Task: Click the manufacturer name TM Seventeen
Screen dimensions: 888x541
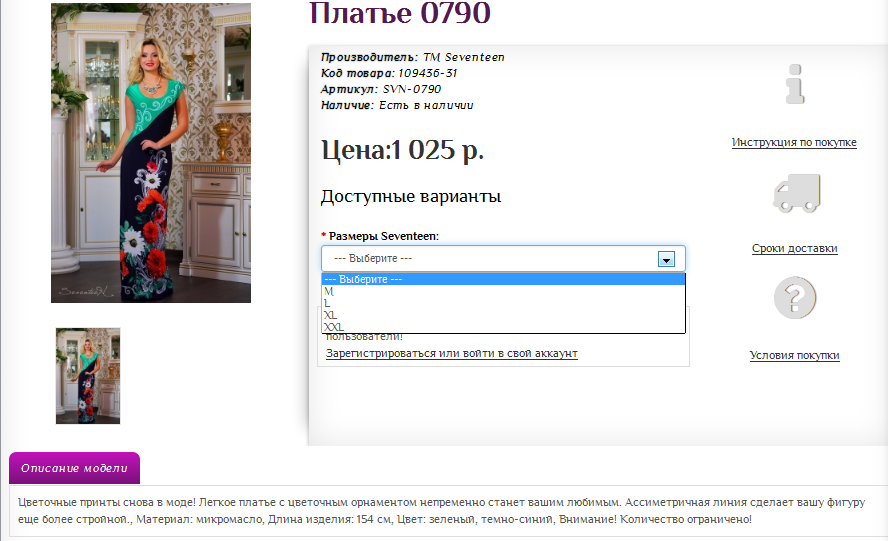Action: [463, 57]
